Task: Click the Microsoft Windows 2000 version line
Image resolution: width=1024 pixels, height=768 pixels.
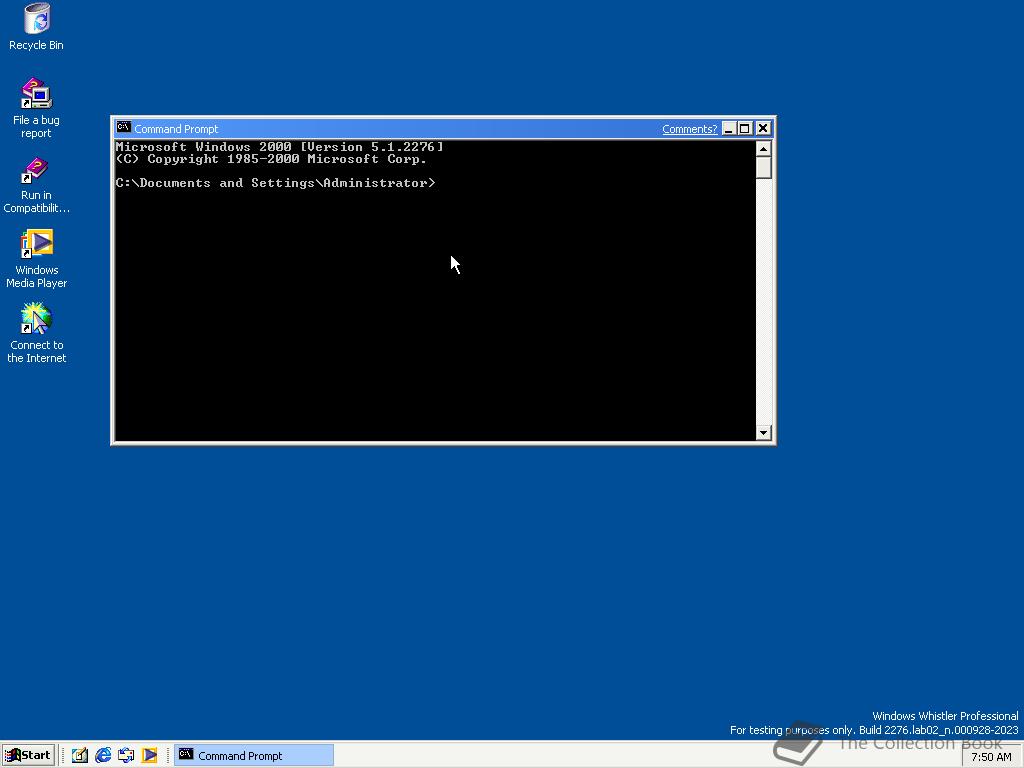Action: pyautogui.click(x=280, y=147)
